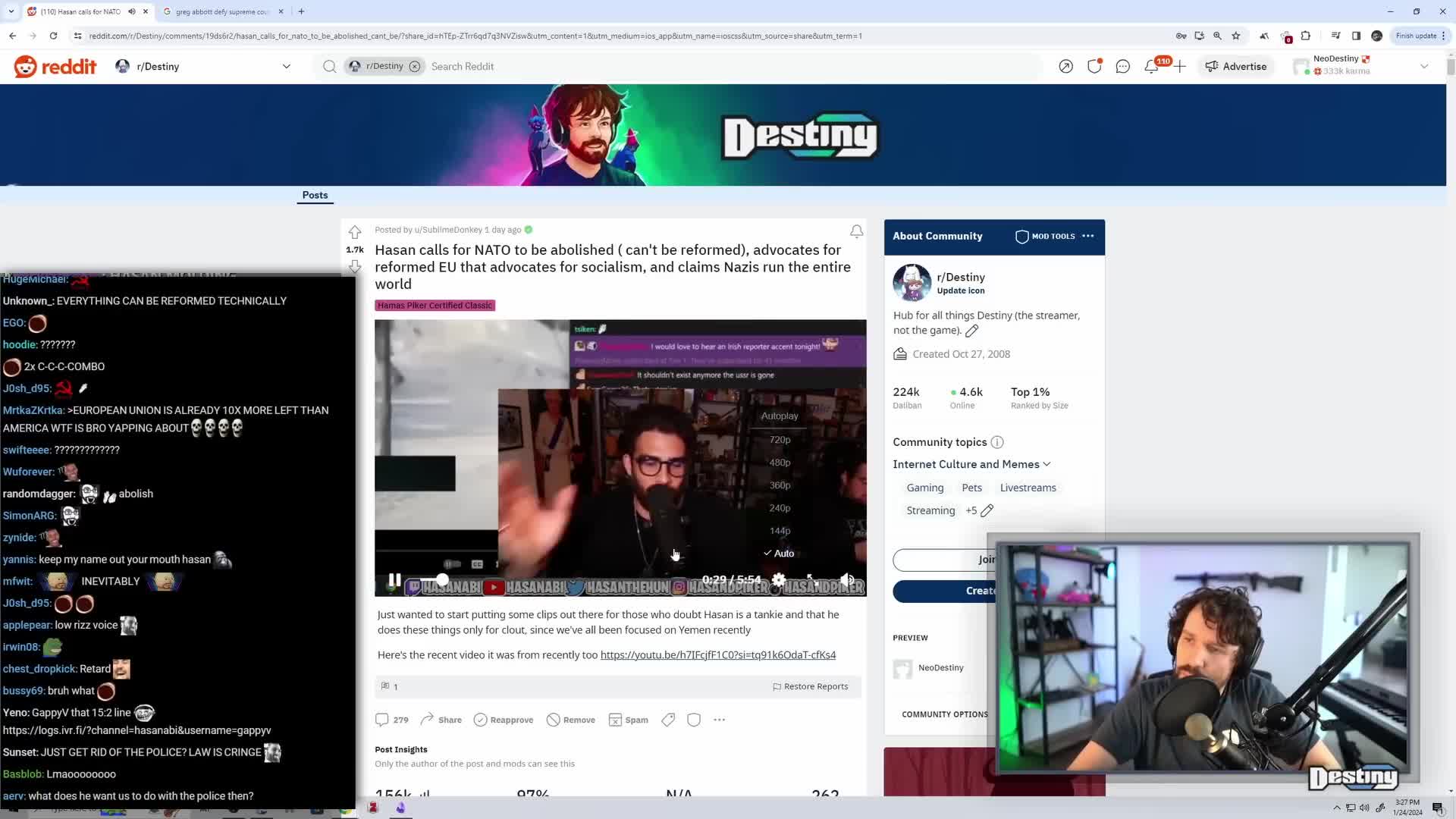Go back in browser history
This screenshot has height=819, width=1456.
coord(13,36)
